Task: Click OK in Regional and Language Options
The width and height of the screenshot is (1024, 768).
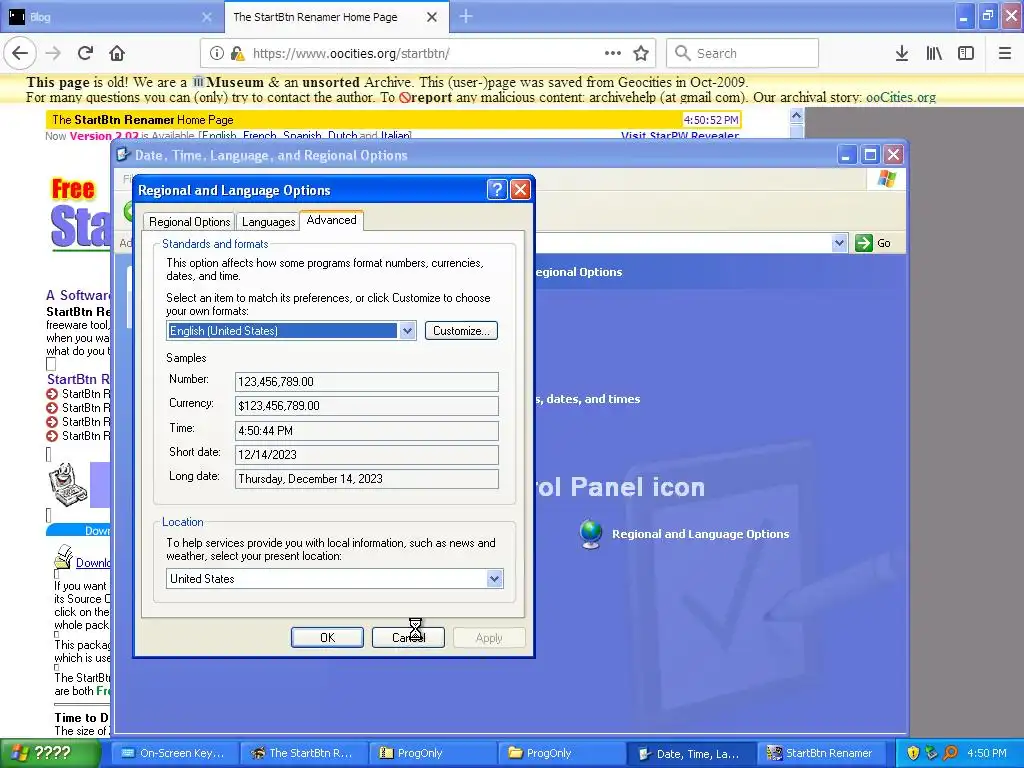Action: 327,637
